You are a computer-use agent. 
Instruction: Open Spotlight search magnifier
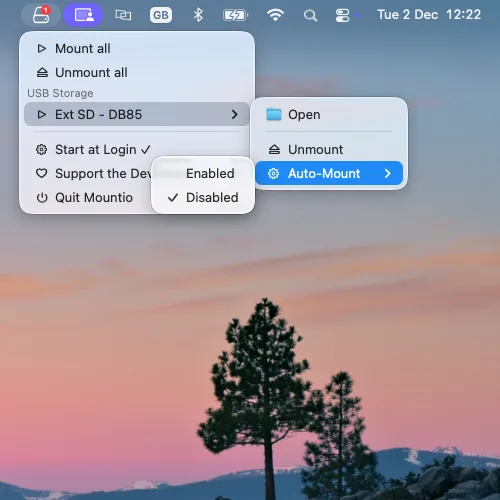pos(310,16)
